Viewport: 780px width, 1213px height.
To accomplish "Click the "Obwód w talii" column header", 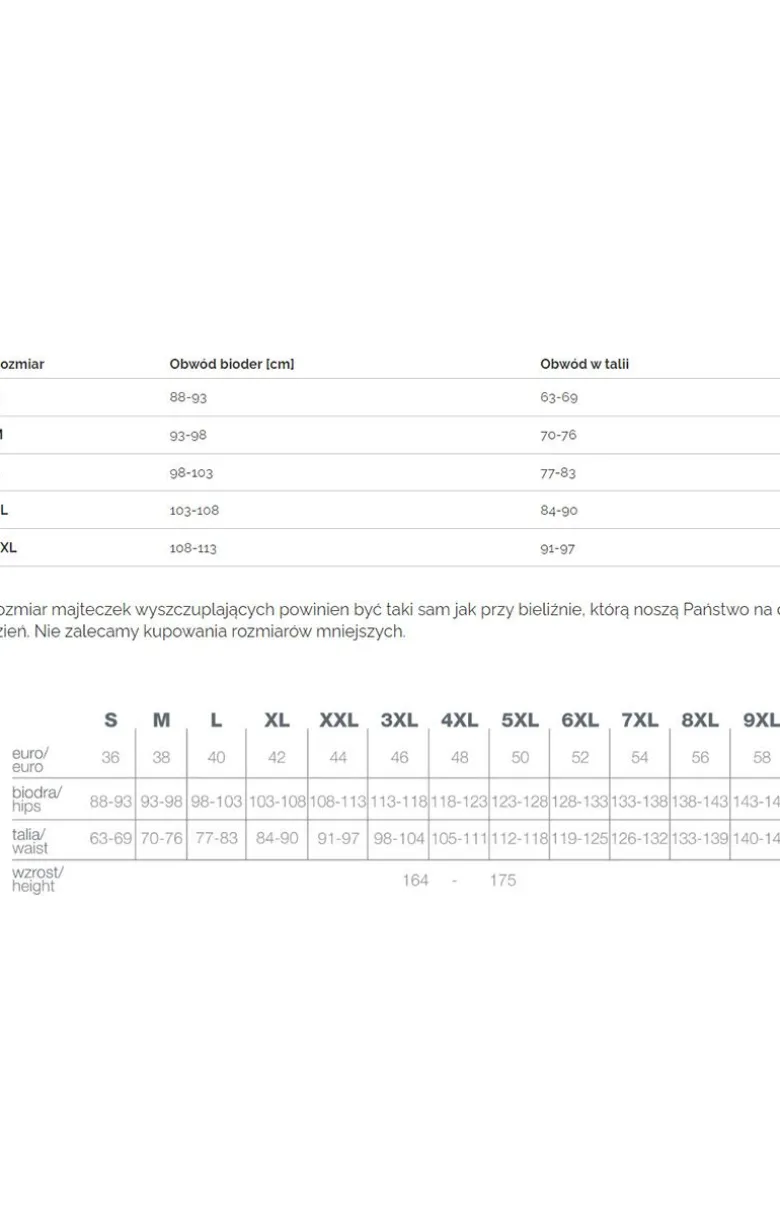I will coord(585,364).
